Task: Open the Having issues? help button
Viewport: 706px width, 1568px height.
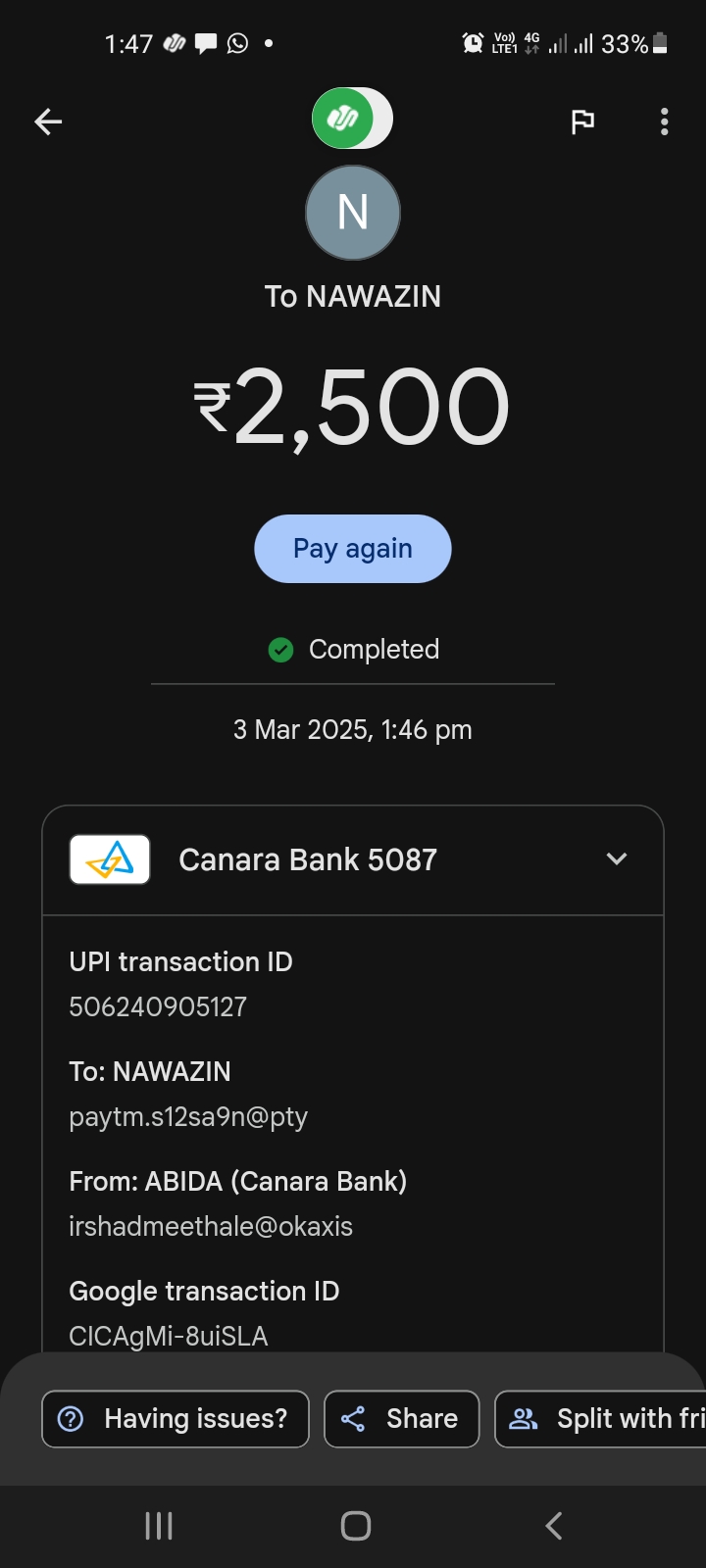Action: pyautogui.click(x=176, y=1418)
